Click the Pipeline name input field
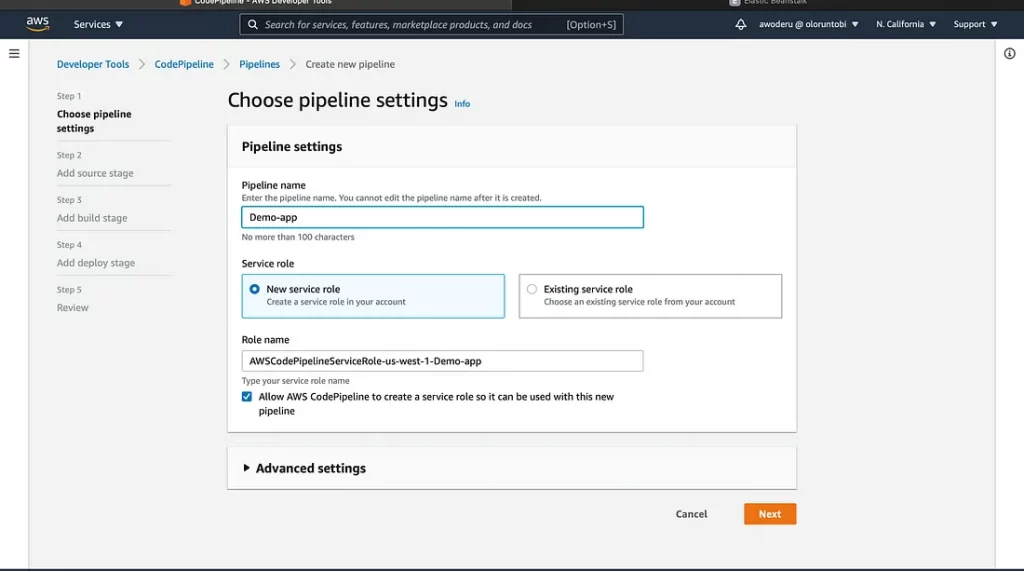This screenshot has height=571, width=1024. point(442,217)
